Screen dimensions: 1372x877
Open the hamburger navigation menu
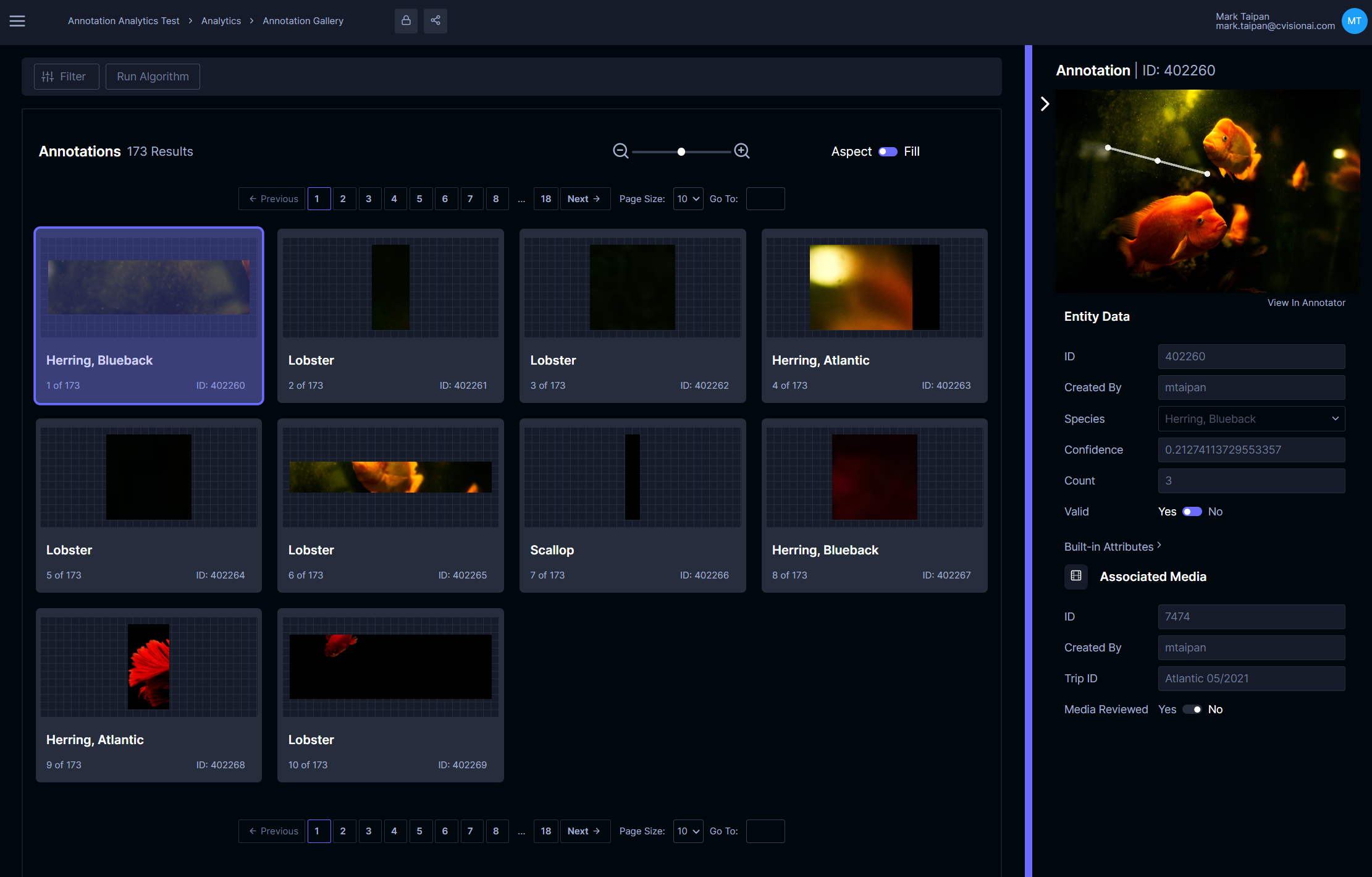click(x=17, y=21)
